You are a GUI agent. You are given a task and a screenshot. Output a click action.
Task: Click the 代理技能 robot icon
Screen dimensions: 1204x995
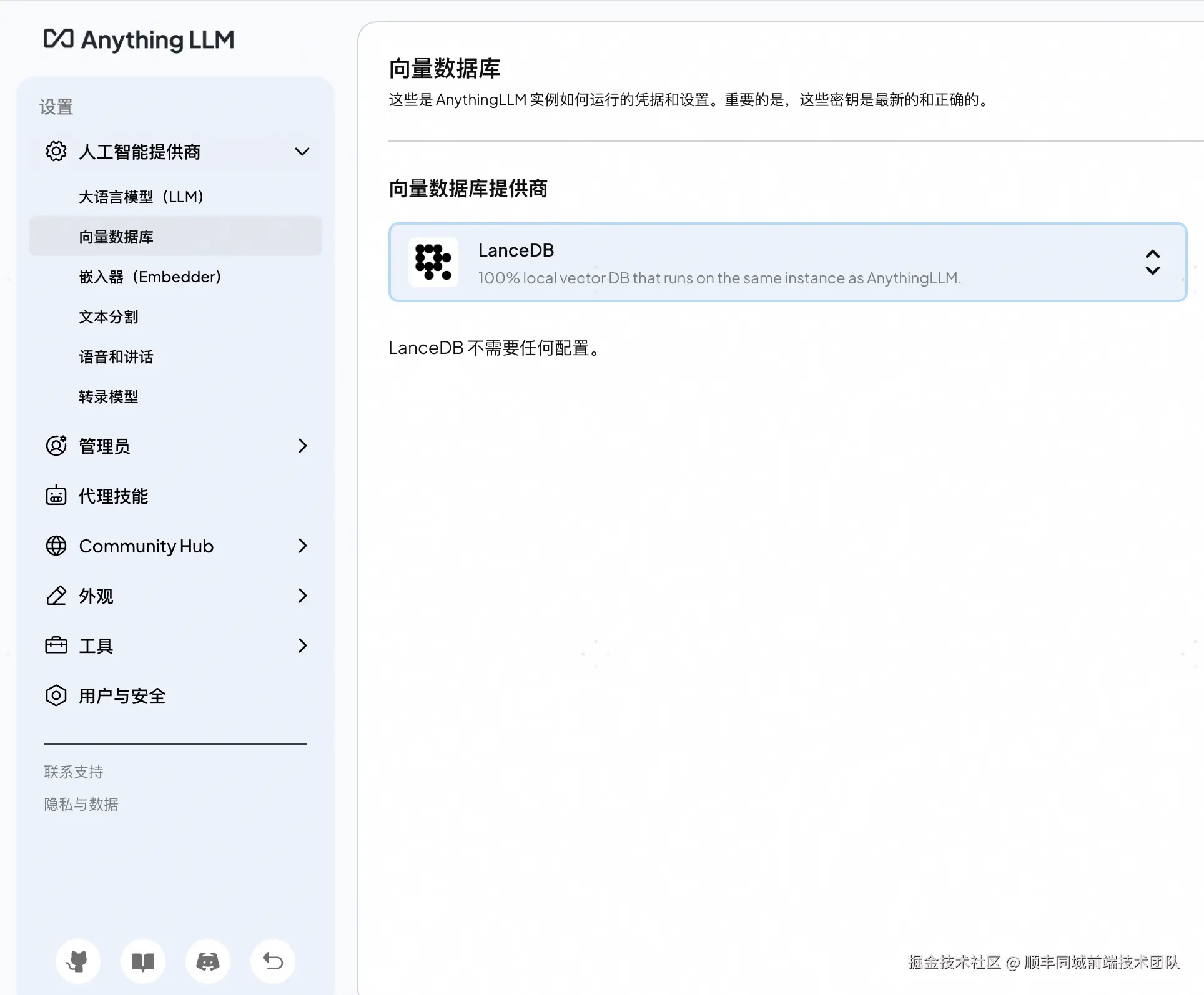[56, 496]
